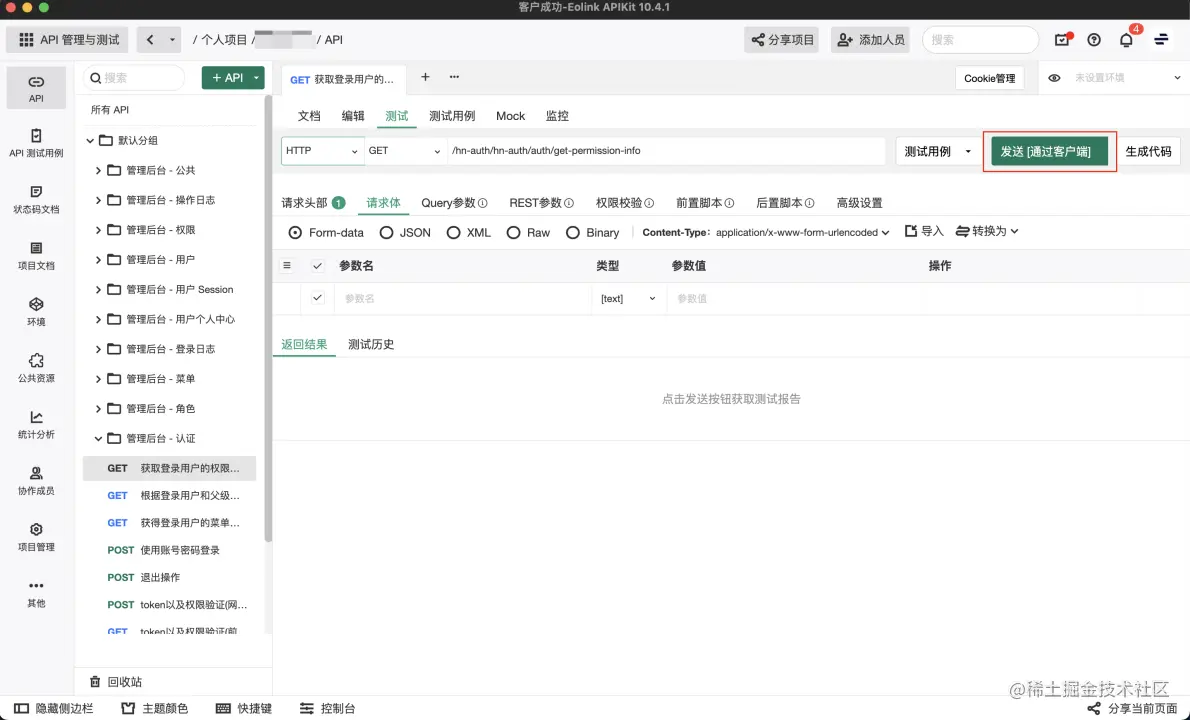Select the Binary radio button
Image resolution: width=1190 pixels, height=720 pixels.
(x=572, y=233)
